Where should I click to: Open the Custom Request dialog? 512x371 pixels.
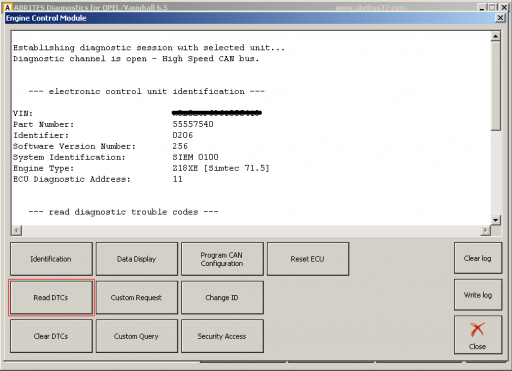coord(137,298)
